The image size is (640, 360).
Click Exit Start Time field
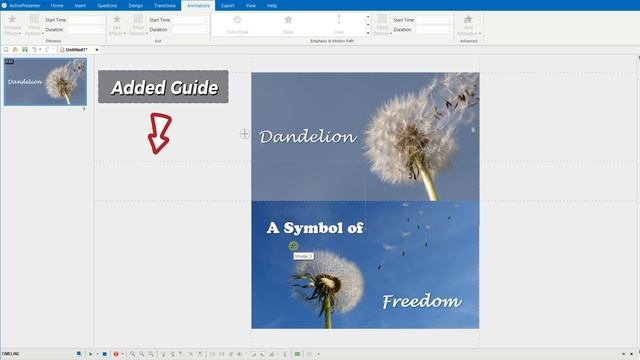[x=190, y=20]
